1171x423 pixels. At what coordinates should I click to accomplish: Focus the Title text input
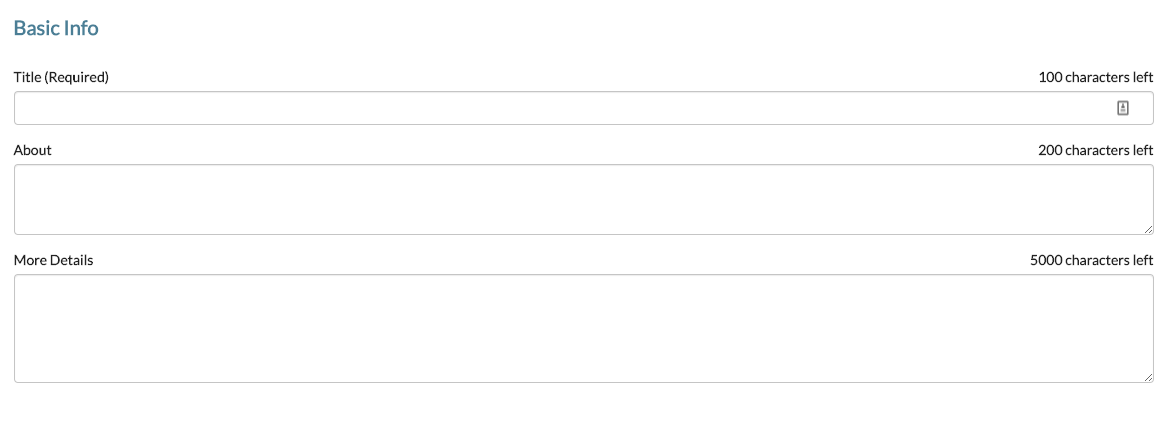coord(584,108)
